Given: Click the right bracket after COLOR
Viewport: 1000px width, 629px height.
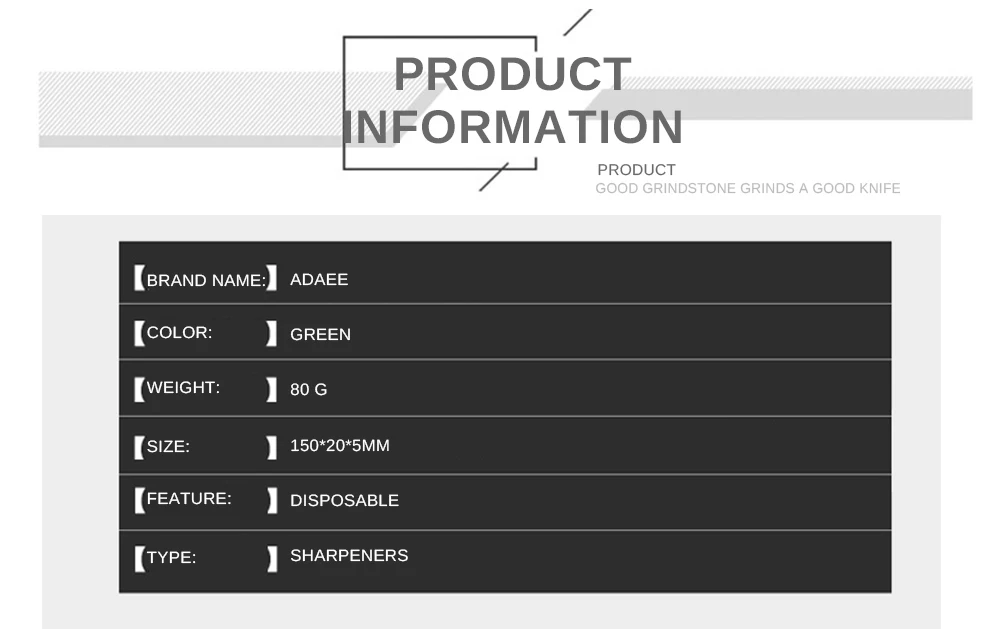Looking at the screenshot, I should tap(272, 334).
